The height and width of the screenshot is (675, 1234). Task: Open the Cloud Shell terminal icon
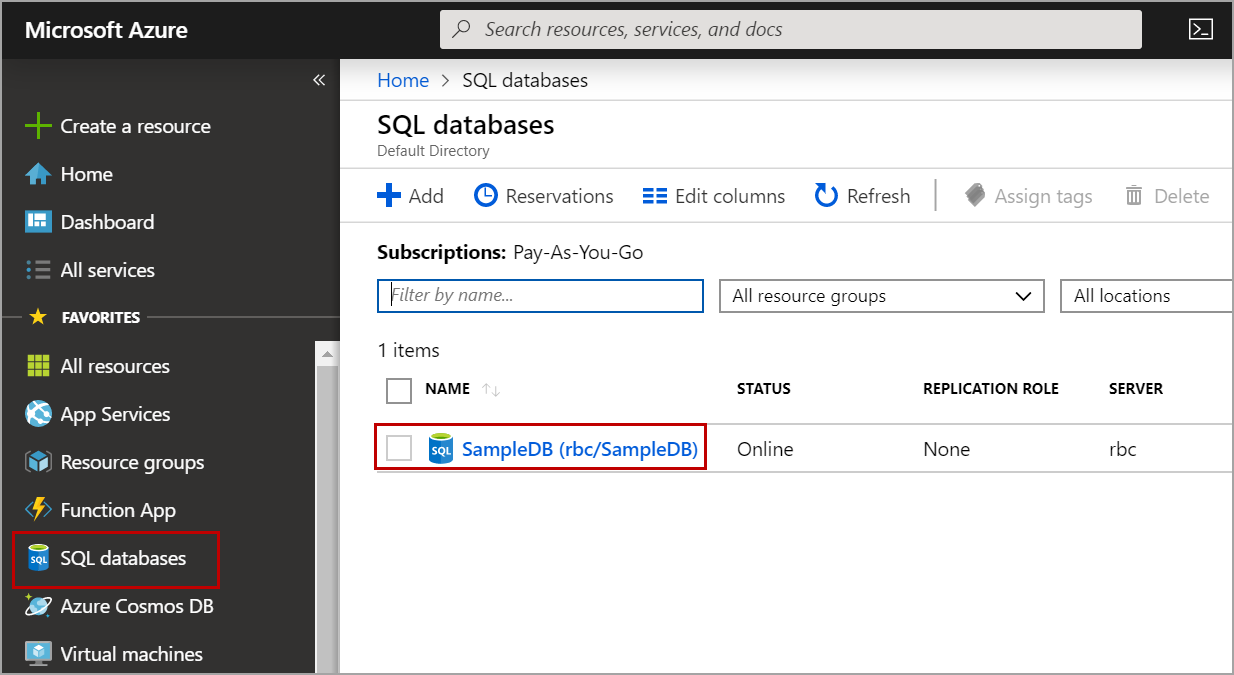[1201, 29]
